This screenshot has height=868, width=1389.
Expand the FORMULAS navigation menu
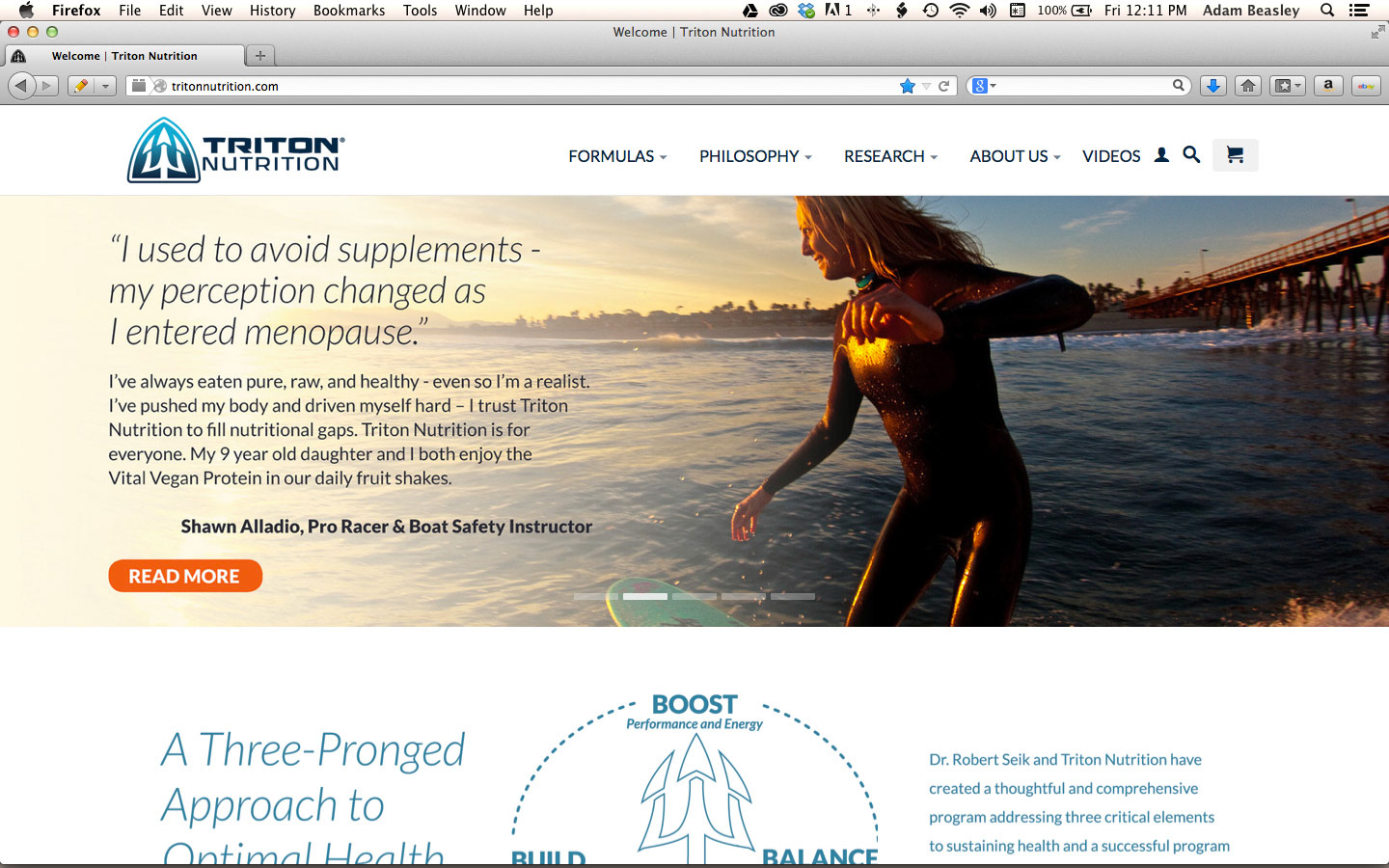pos(617,156)
